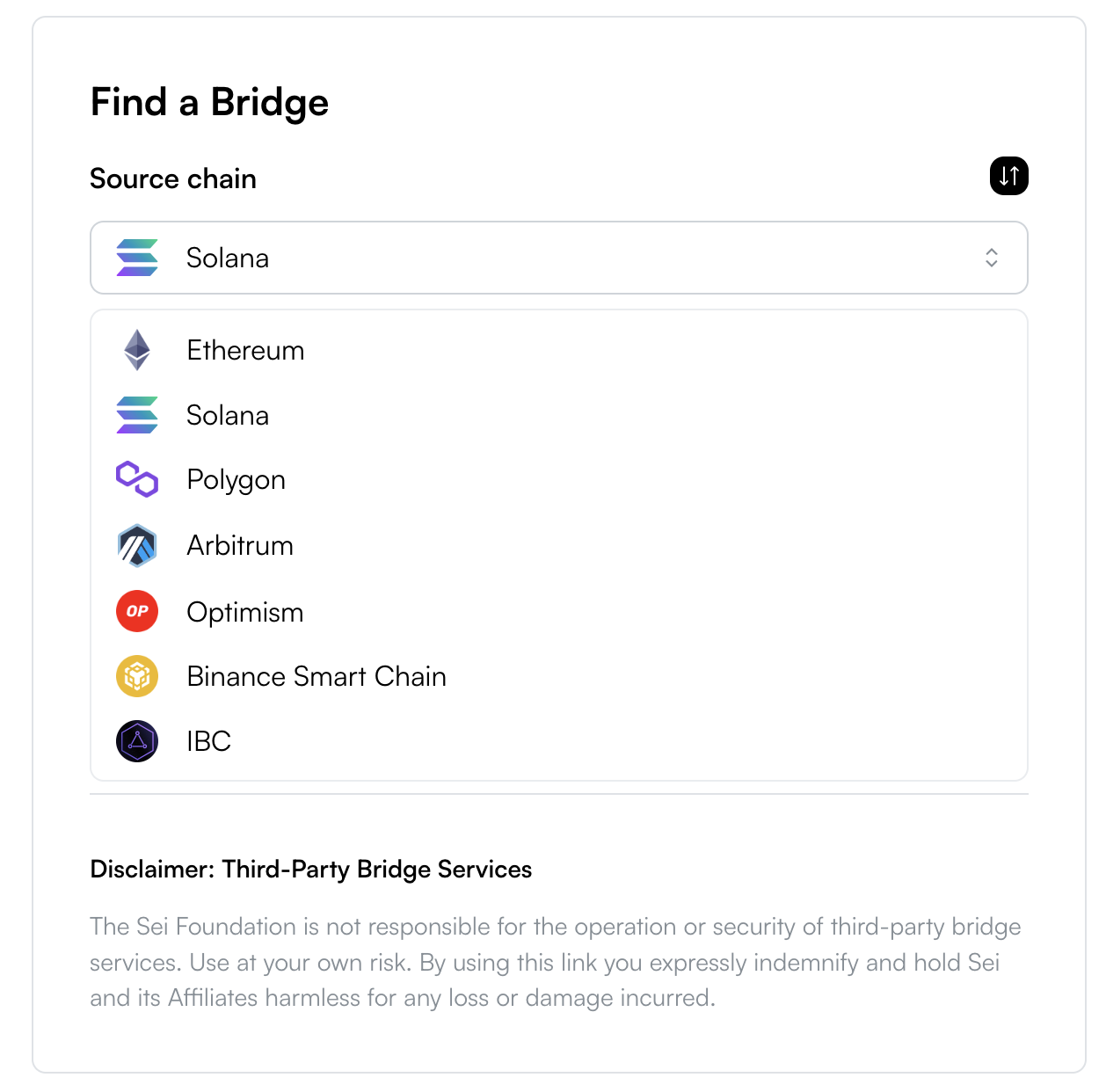The height and width of the screenshot is (1092, 1106).
Task: Click the Find a Bridge heading
Action: click(x=208, y=102)
